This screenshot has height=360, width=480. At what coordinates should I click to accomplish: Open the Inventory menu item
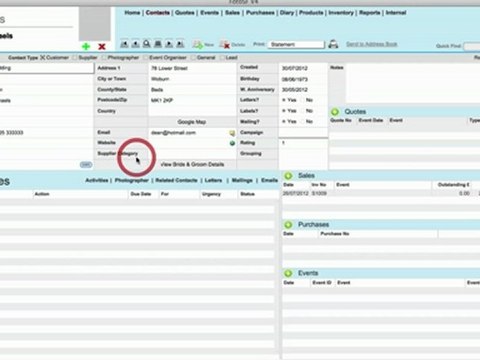tap(341, 13)
